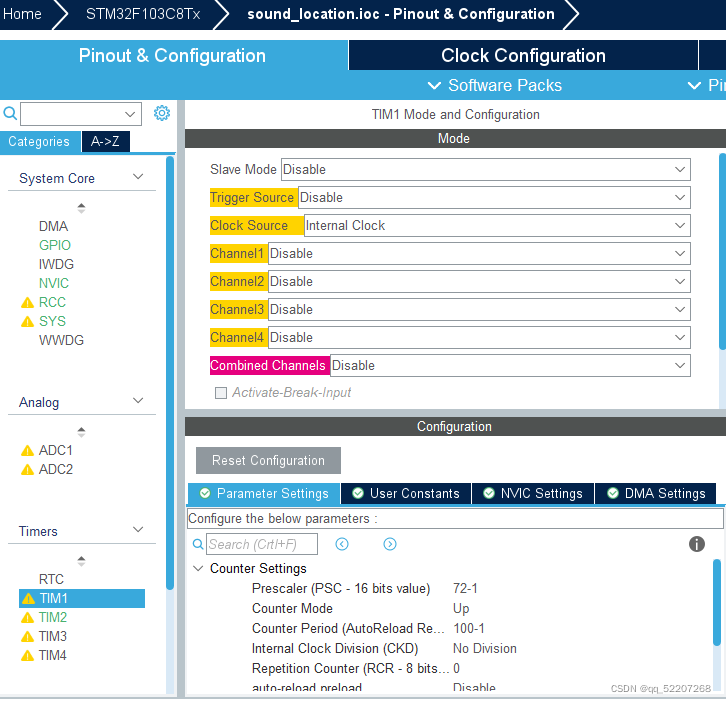
Task: Open the Parameter Settings tab
Action: tap(264, 494)
